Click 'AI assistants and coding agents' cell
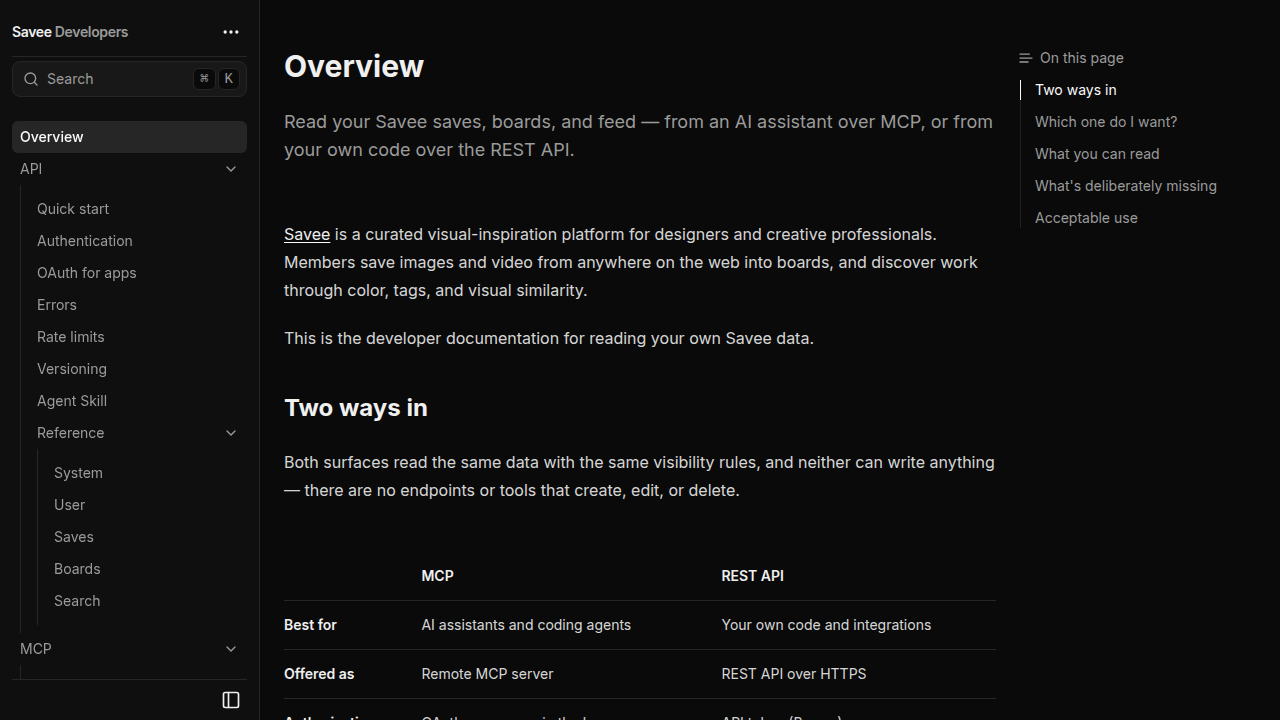 [526, 625]
